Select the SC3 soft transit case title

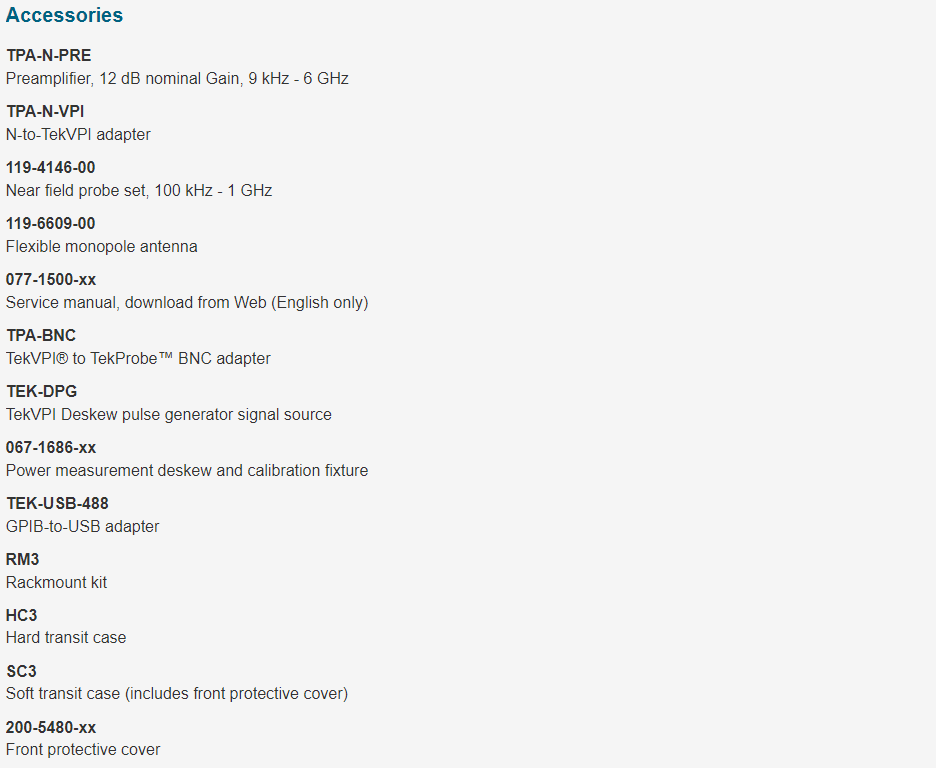click(x=21, y=671)
